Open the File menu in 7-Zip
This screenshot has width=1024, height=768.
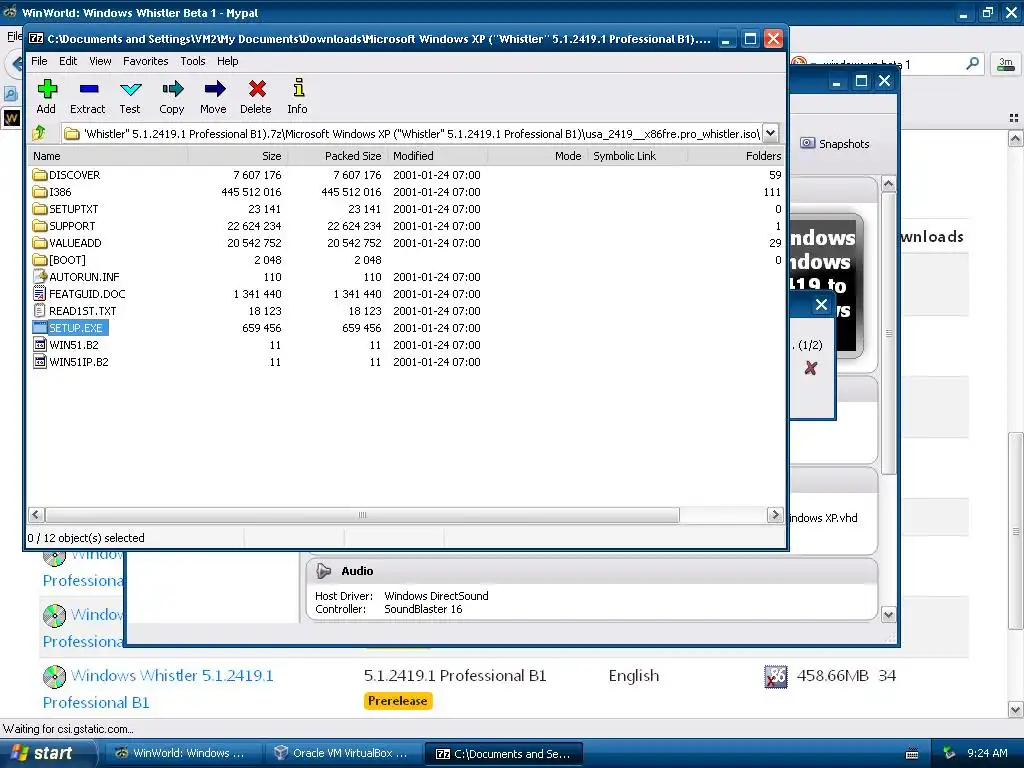[39, 61]
